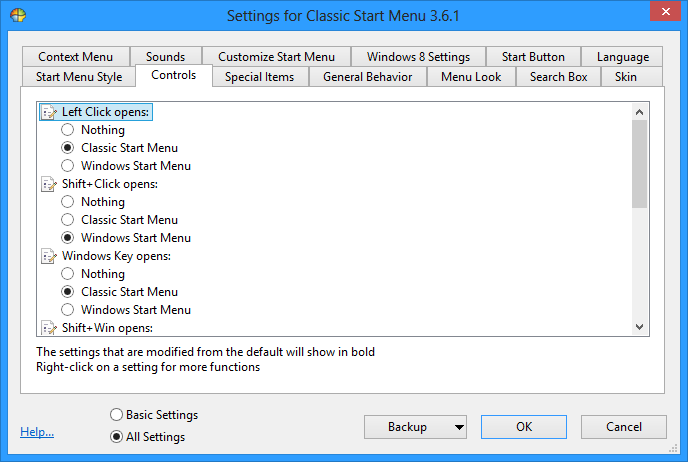Image resolution: width=688 pixels, height=462 pixels.
Task: Click the Shift+Click opens setting icon
Action: (x=48, y=184)
